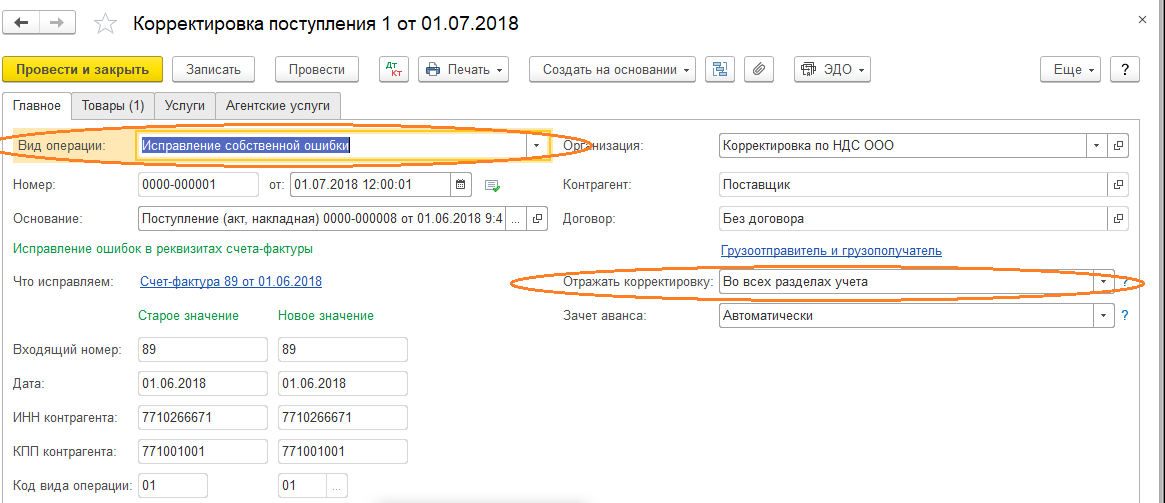1165x503 pixels.
Task: Switch to the Агентские услуги tab
Action: [x=278, y=106]
